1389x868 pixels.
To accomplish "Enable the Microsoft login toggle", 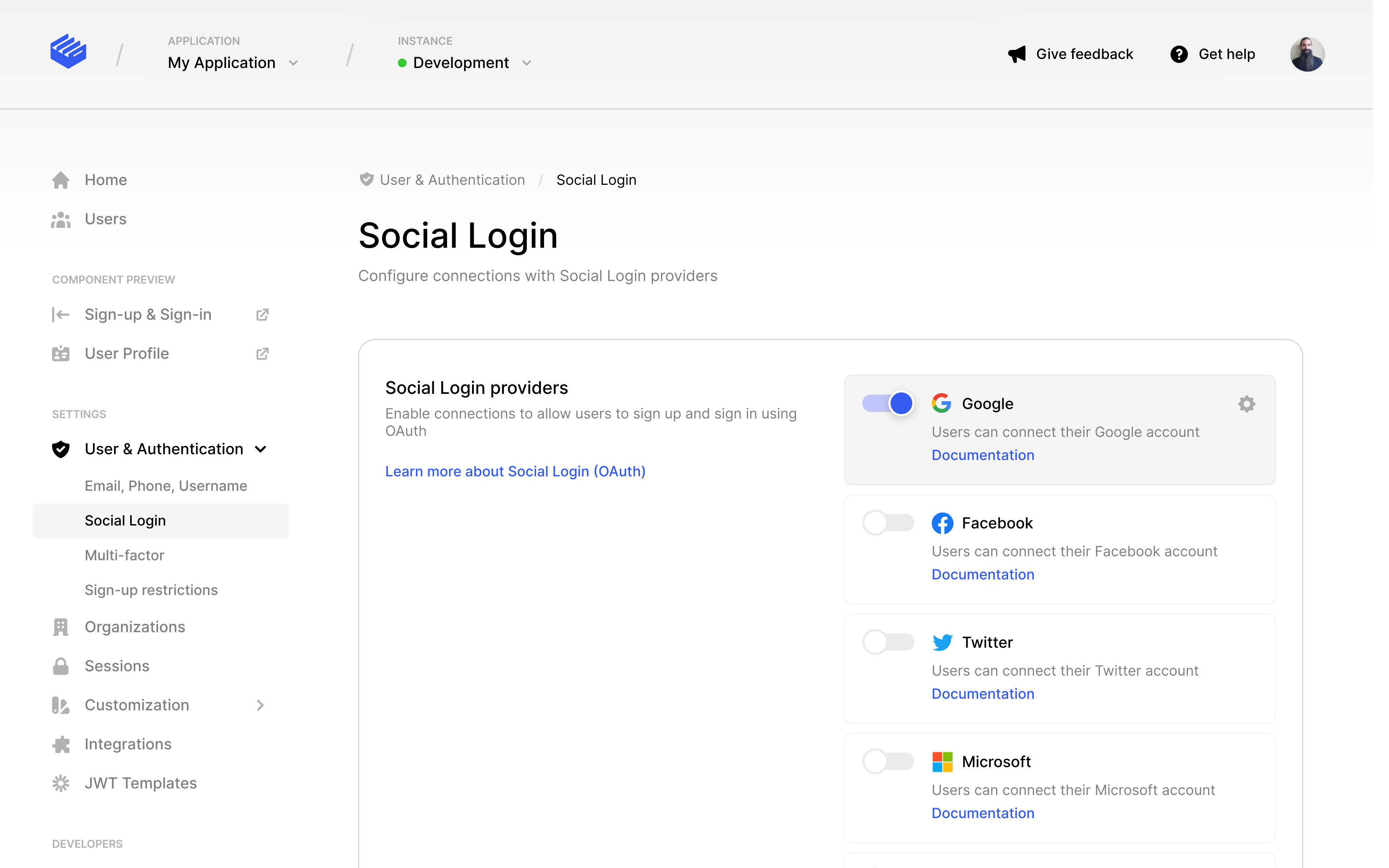I will 888,762.
